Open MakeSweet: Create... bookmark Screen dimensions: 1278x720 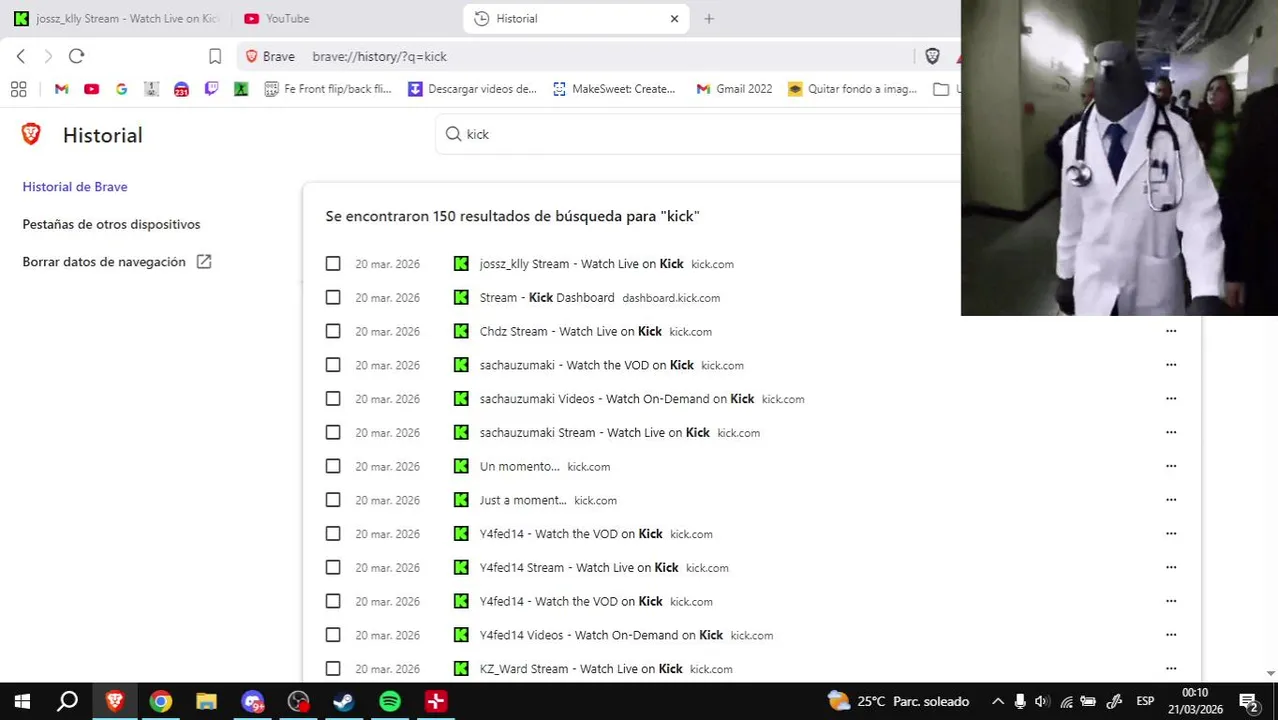(x=614, y=89)
